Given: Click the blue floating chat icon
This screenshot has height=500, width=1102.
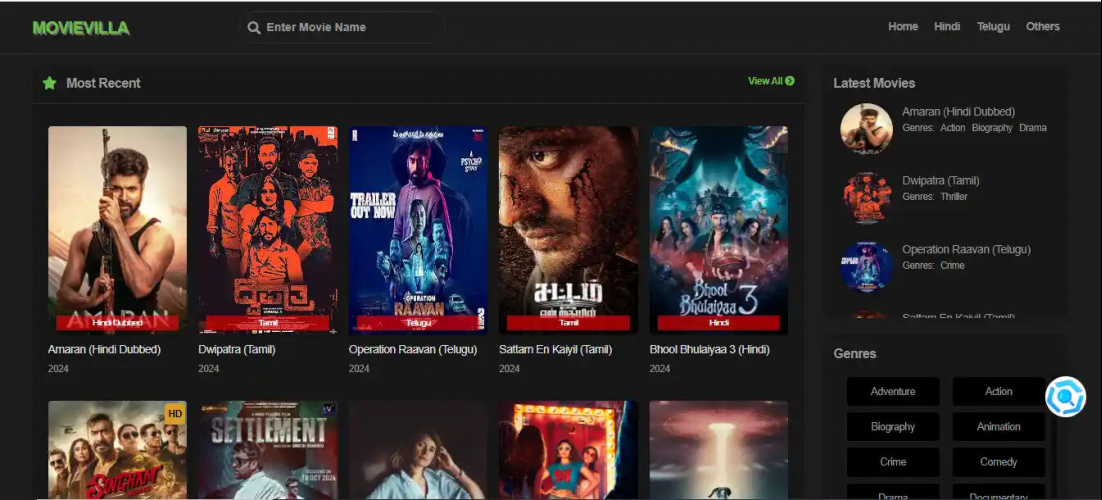Looking at the screenshot, I should [x=1065, y=397].
